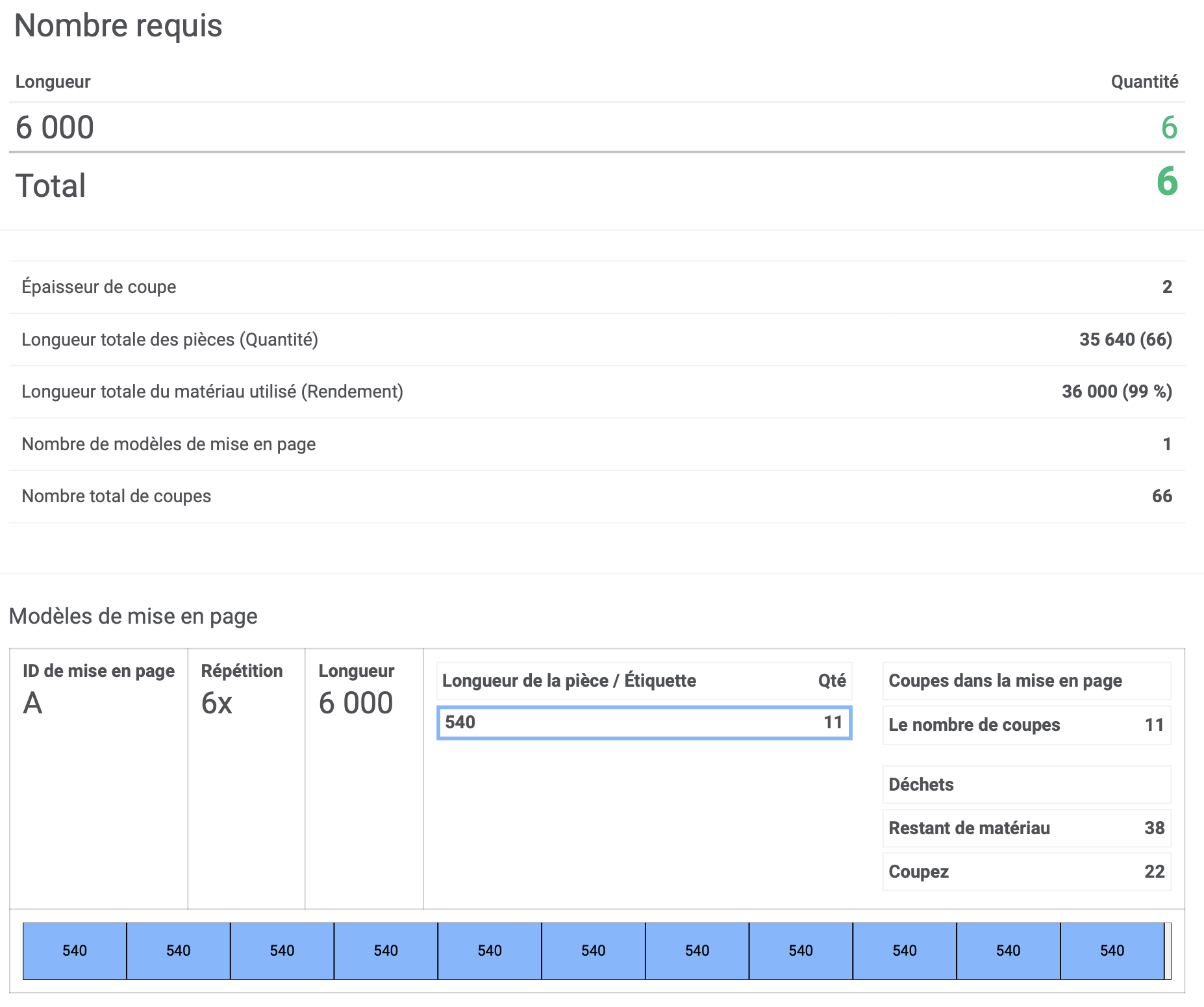Click the "Répétition" column header
This screenshot has height=1007, width=1204.
click(242, 671)
